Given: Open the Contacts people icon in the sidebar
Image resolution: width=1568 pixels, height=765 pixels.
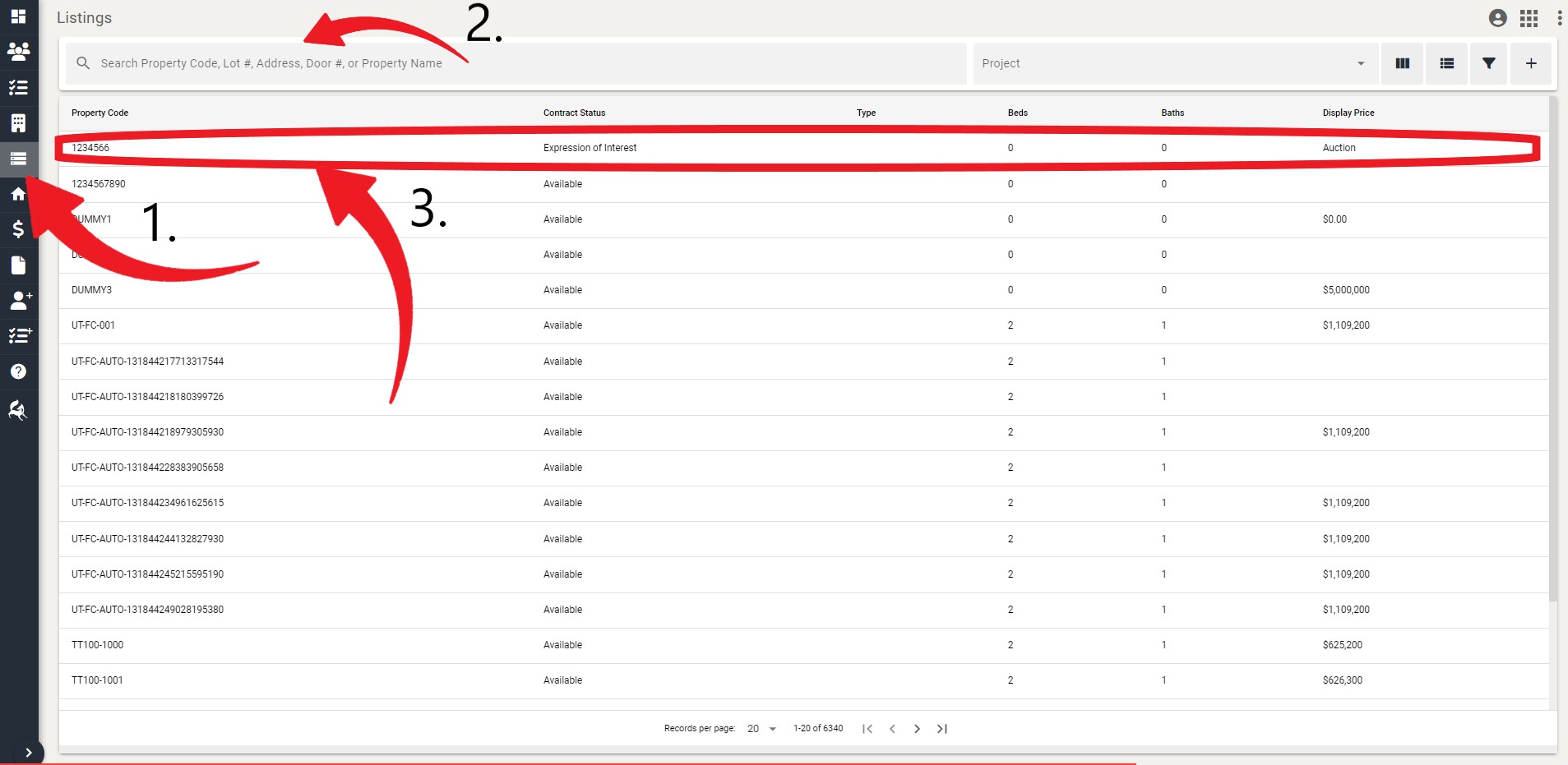Looking at the screenshot, I should coord(18,51).
